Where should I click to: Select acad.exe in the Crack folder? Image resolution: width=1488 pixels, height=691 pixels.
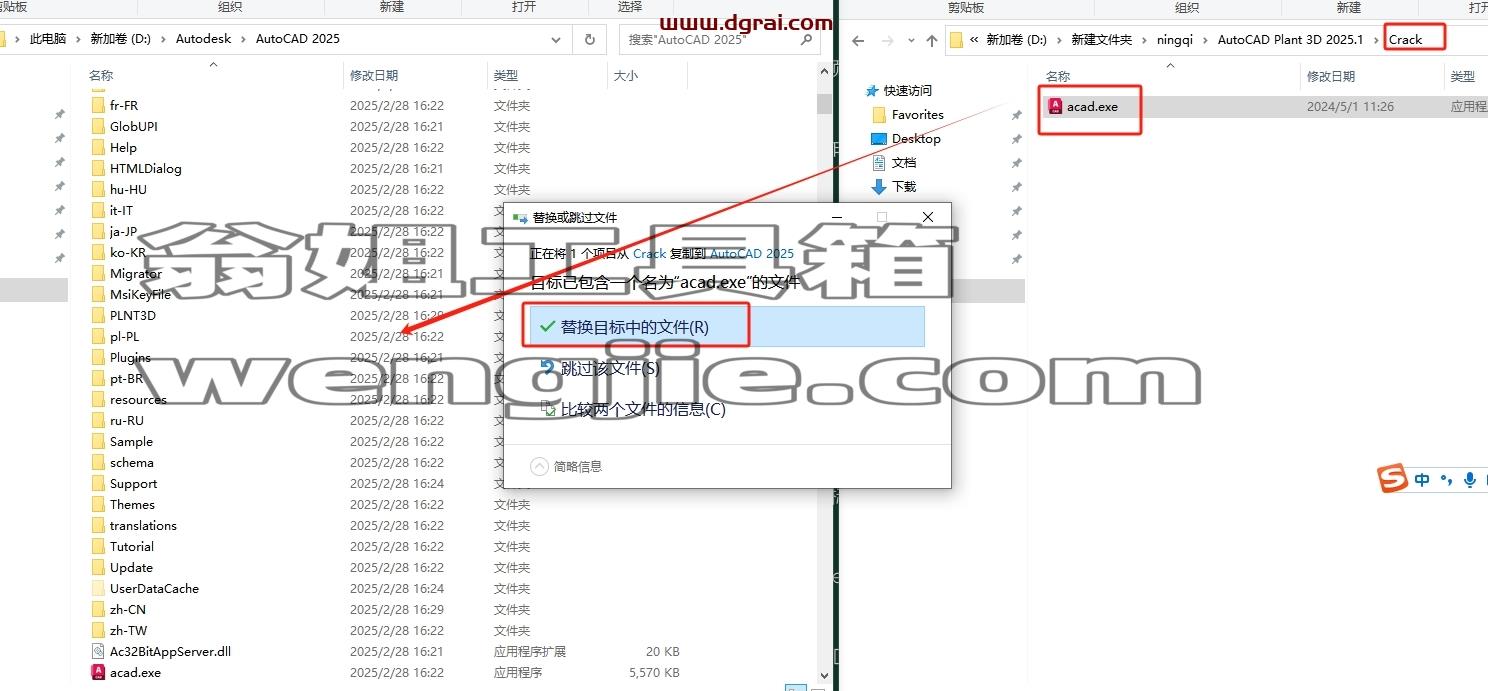[1092, 106]
